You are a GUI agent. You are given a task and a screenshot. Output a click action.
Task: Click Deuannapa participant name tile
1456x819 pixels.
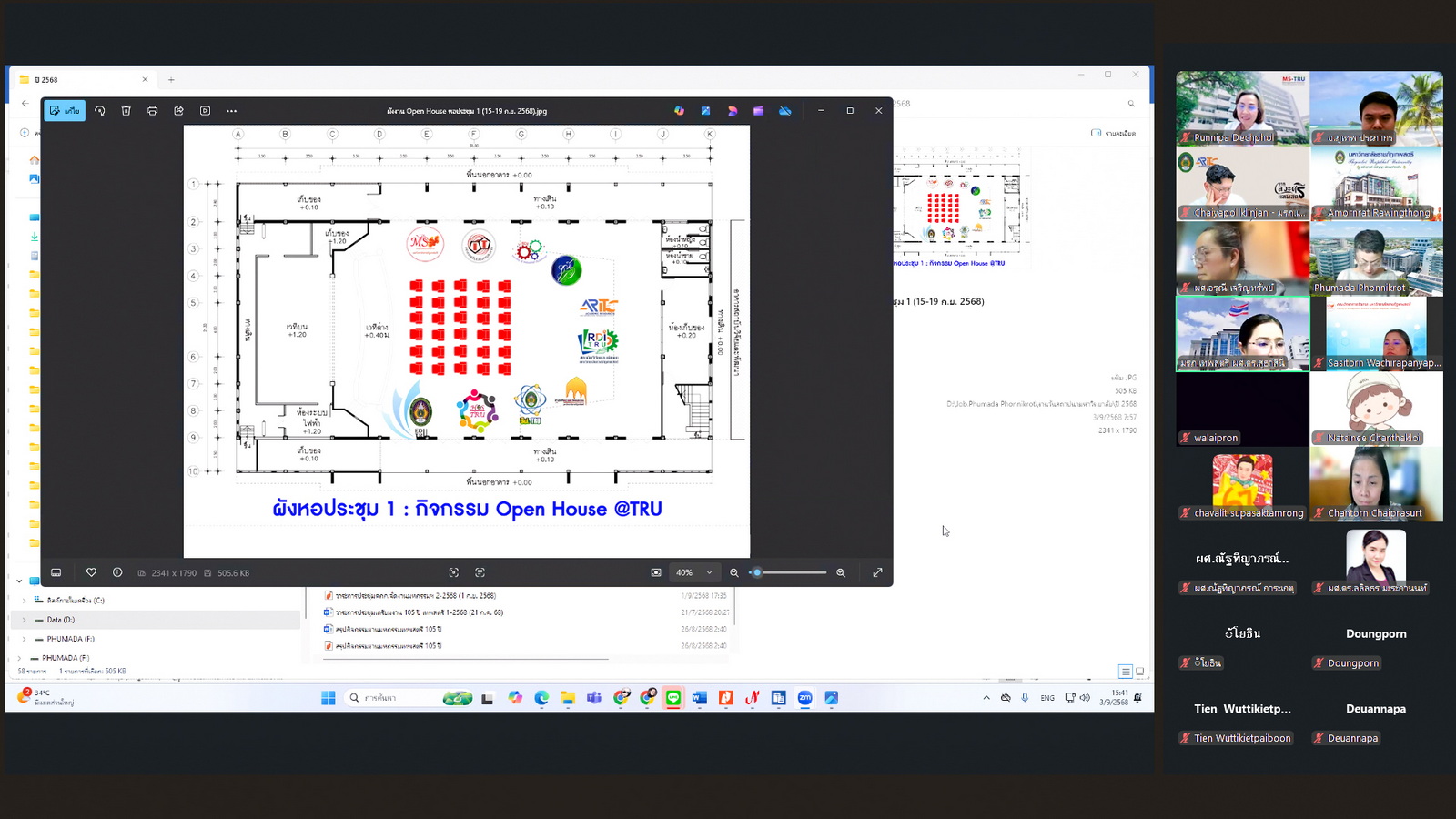1376,709
